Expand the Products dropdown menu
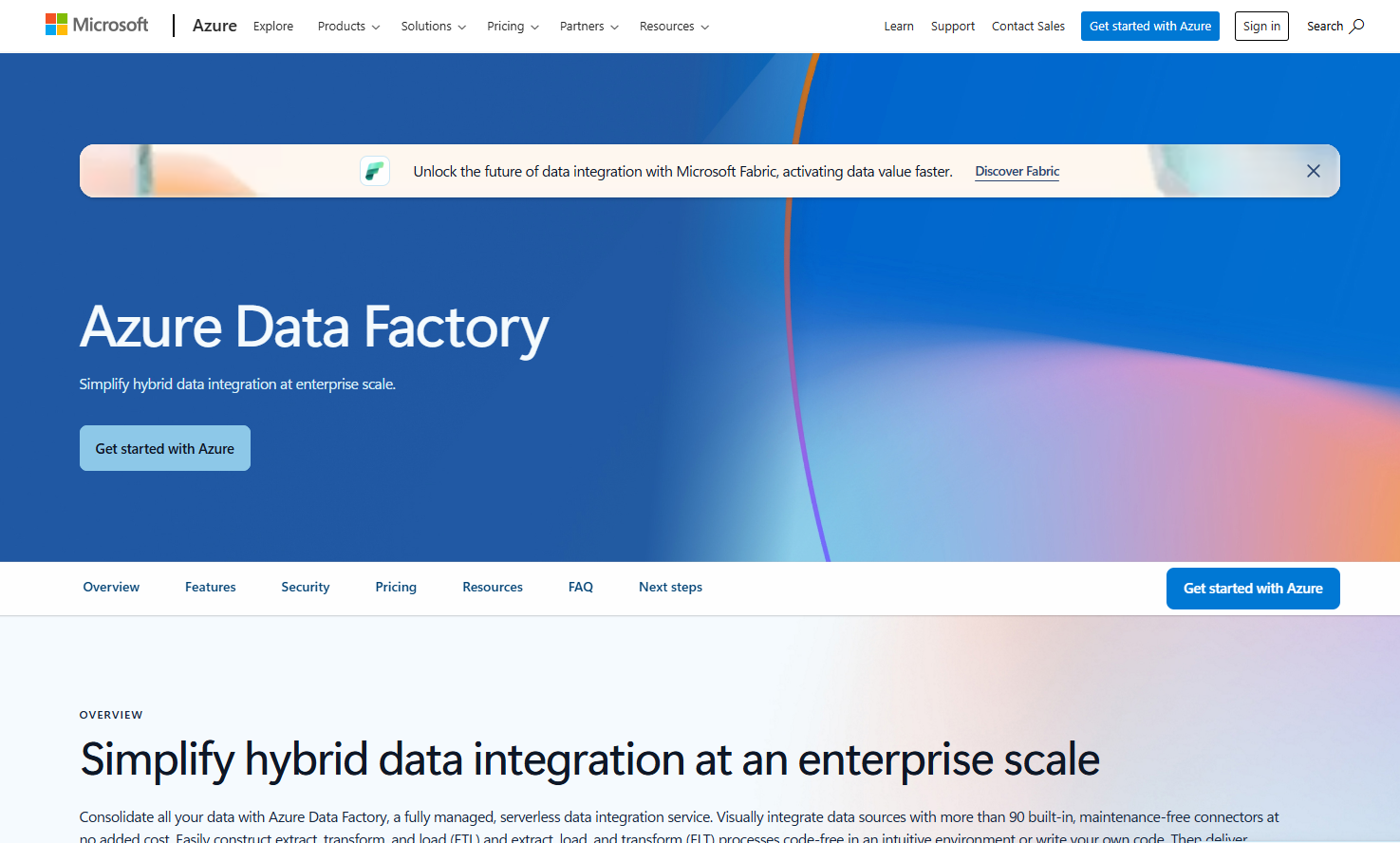1400x843 pixels. tap(348, 27)
